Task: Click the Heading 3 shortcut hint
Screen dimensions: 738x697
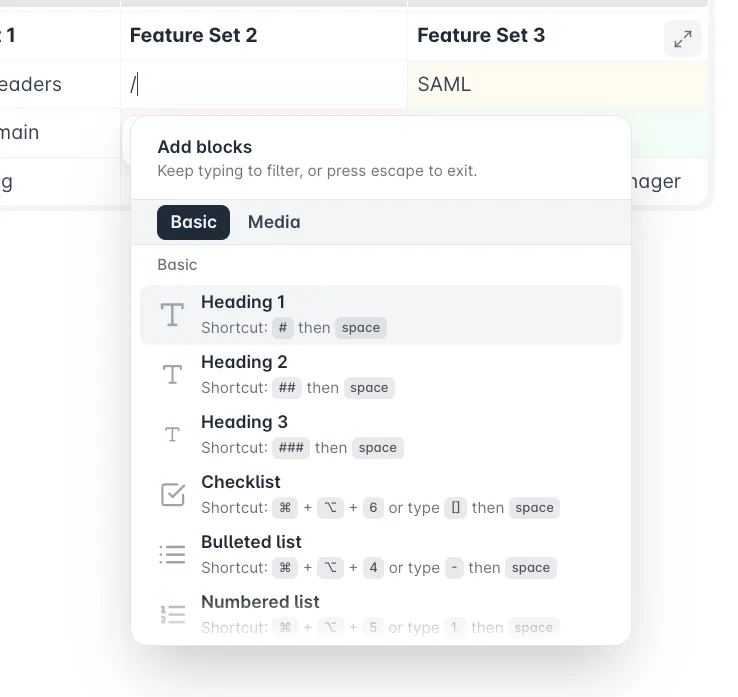Action: (302, 448)
